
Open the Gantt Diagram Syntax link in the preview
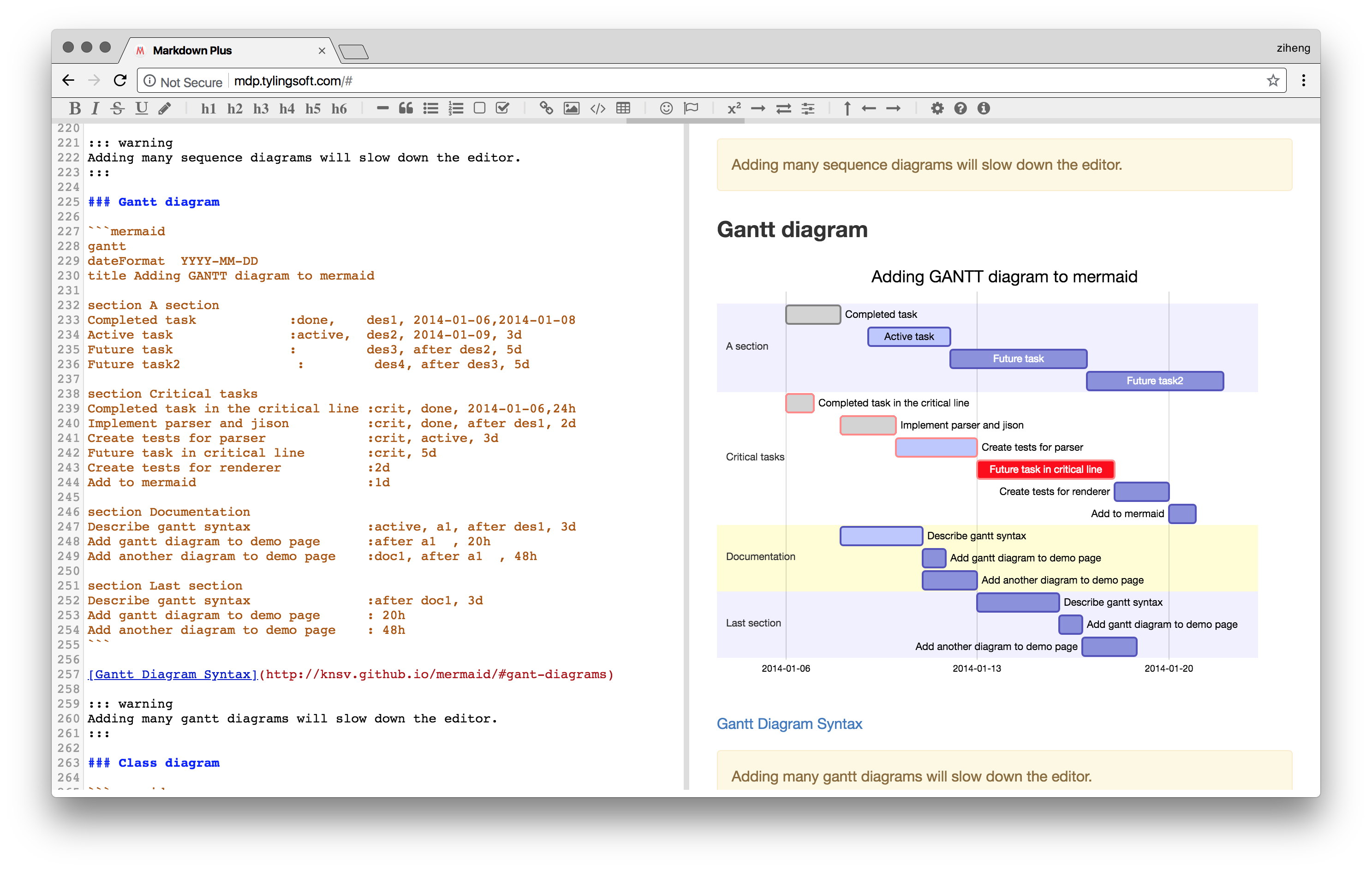(x=789, y=723)
